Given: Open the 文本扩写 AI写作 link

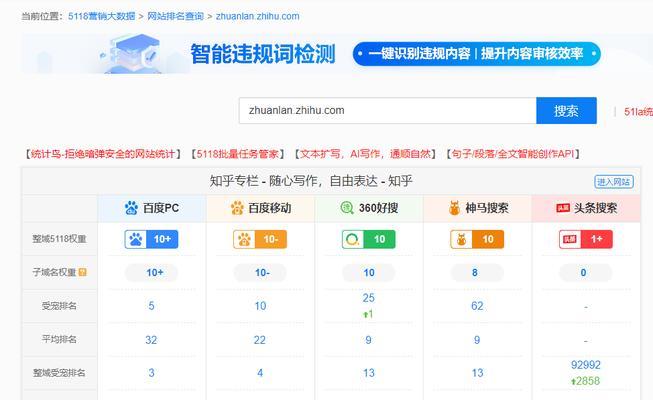Looking at the screenshot, I should [x=365, y=154].
